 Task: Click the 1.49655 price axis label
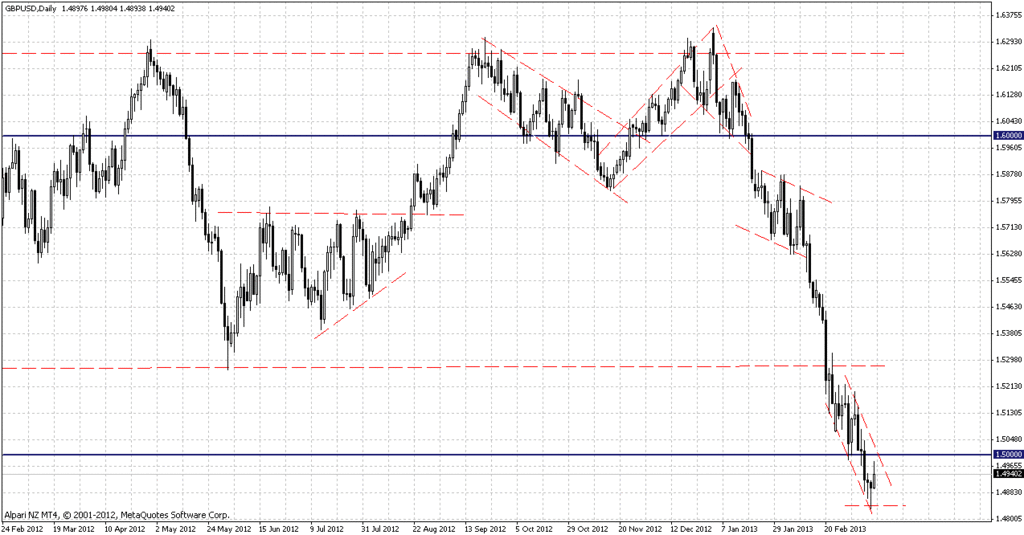(x=1009, y=466)
